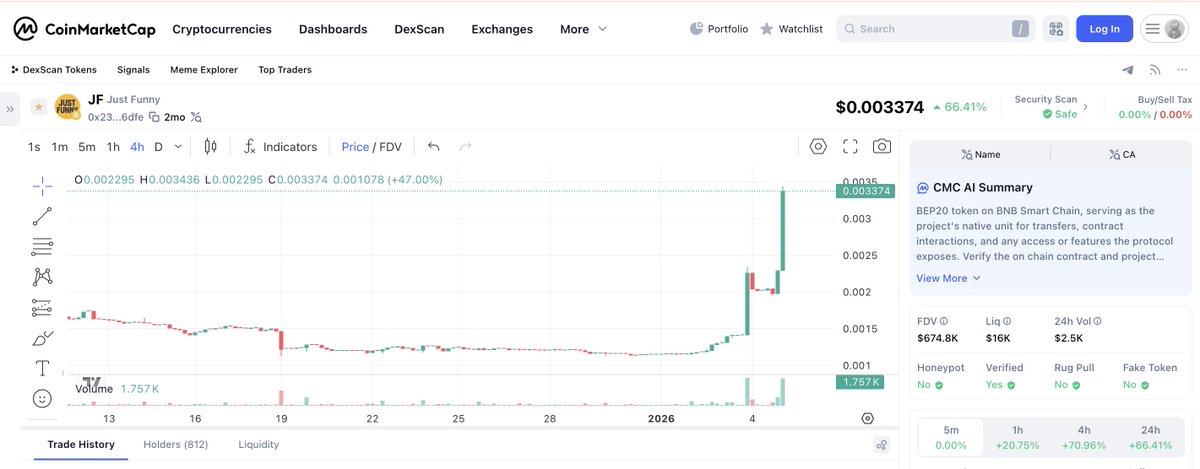Copy contract address 0x23...6dfe
Image resolution: width=1200 pixels, height=469 pixels.
coord(154,117)
